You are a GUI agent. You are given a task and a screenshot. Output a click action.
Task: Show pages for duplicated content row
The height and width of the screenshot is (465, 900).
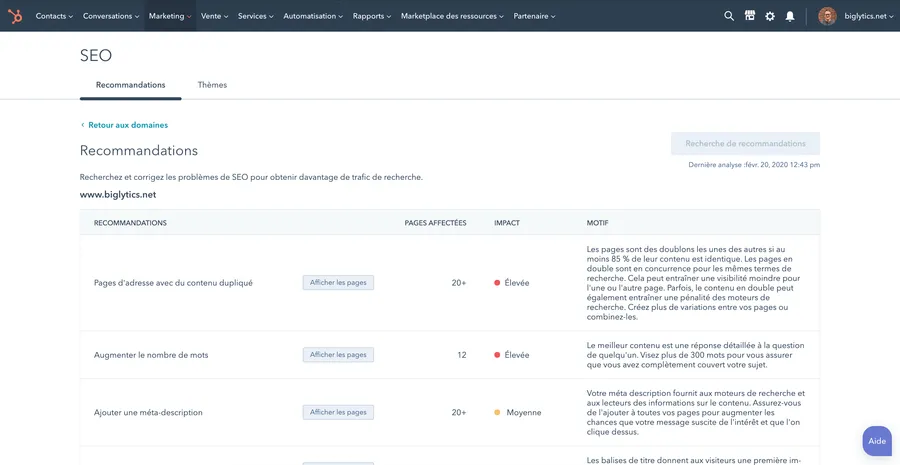pyautogui.click(x=338, y=282)
